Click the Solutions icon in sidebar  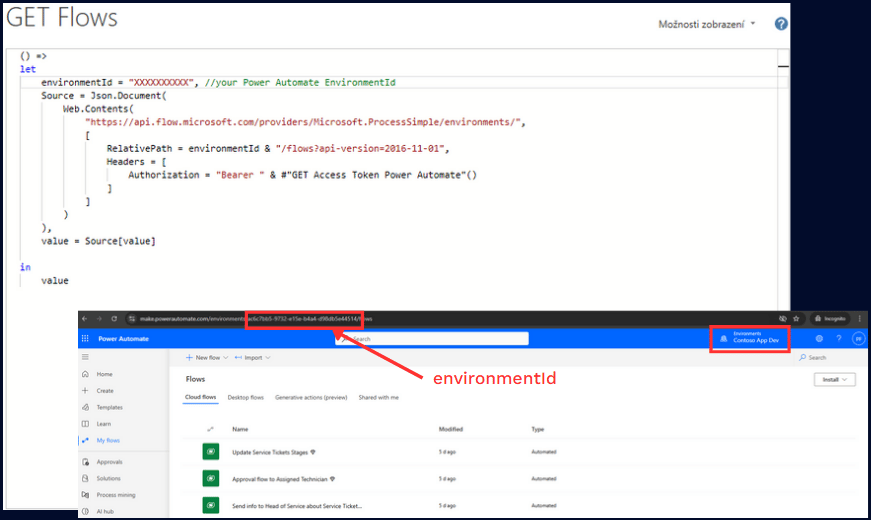85,478
